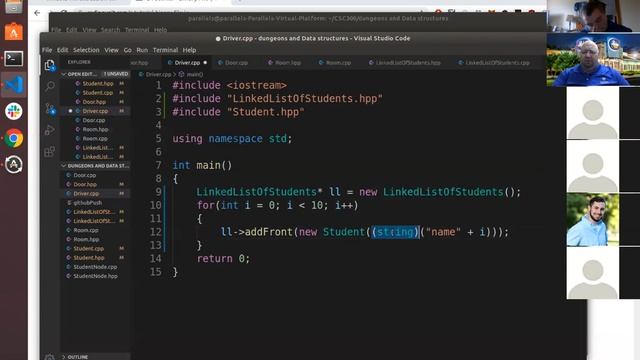Open the Explorer view in the activity bar
Viewport: 640px width, 360px height.
pos(50,65)
